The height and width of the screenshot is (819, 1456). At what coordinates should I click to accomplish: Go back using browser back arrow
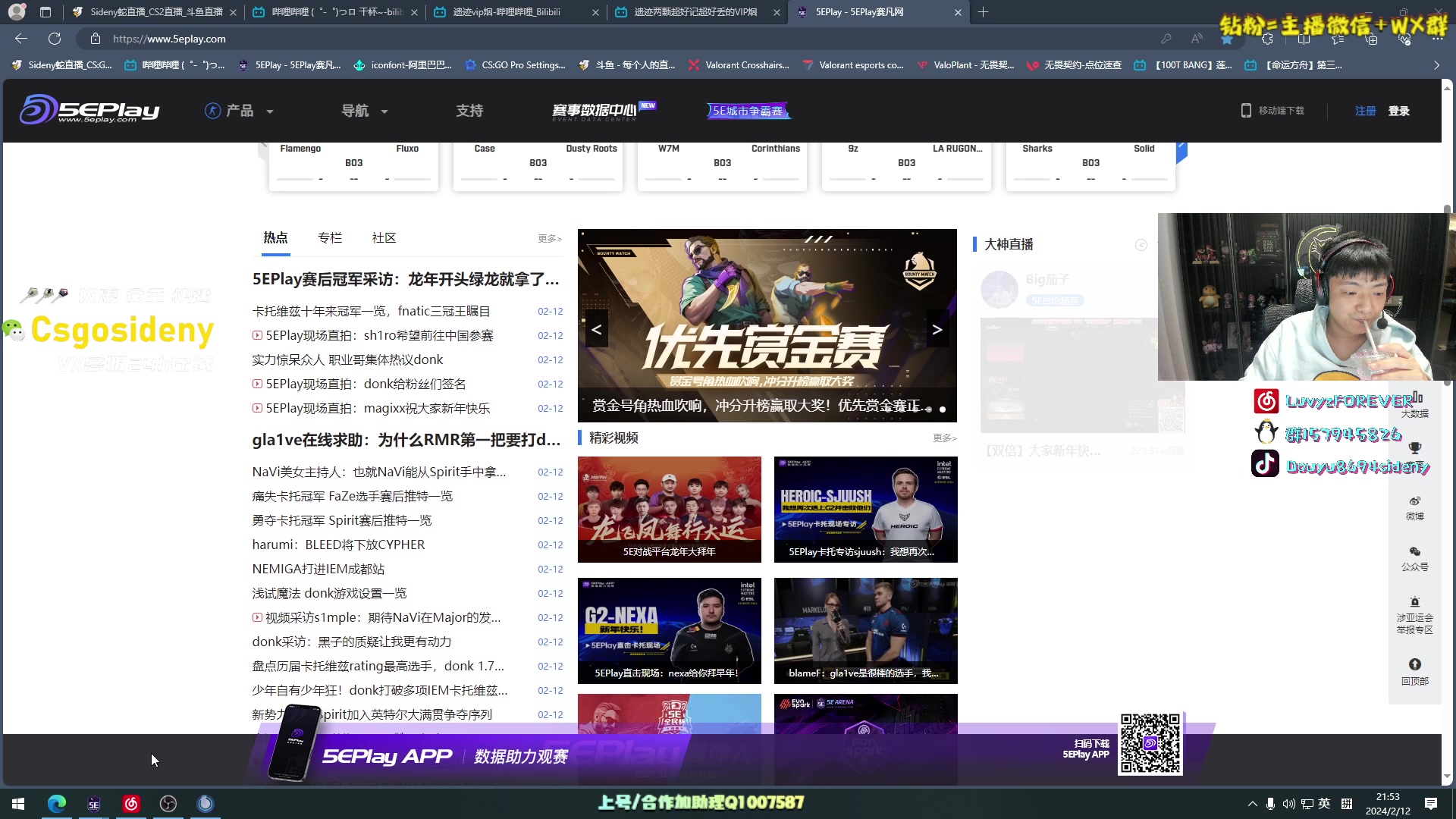[x=20, y=39]
